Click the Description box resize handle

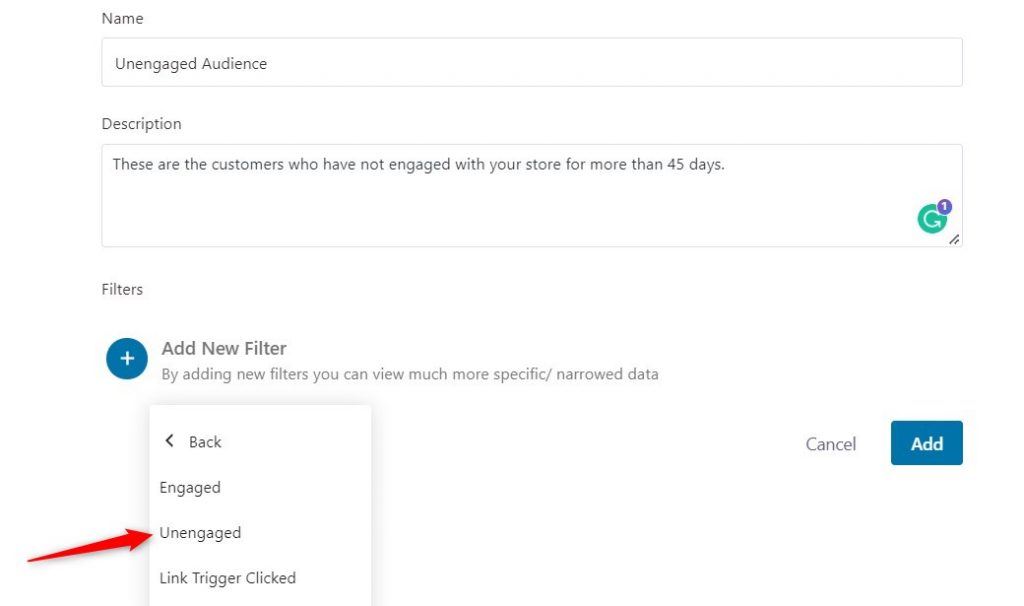pyautogui.click(x=954, y=240)
